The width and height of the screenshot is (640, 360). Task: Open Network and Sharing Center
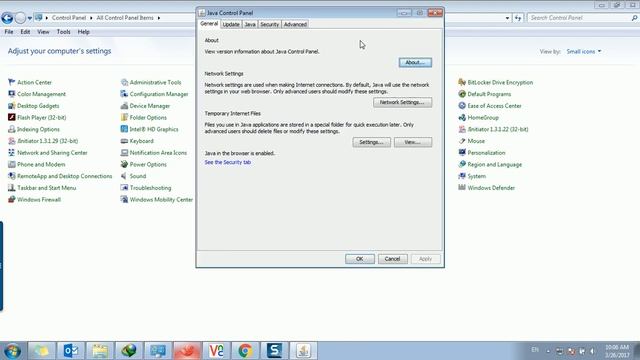coord(47,153)
